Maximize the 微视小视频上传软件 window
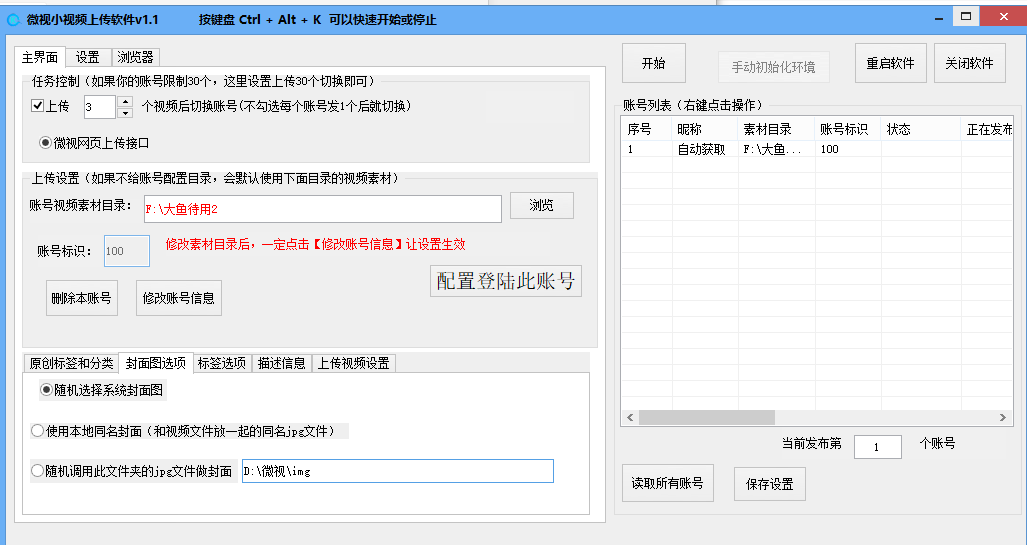Screen dimensions: 1027x545 [966, 16]
